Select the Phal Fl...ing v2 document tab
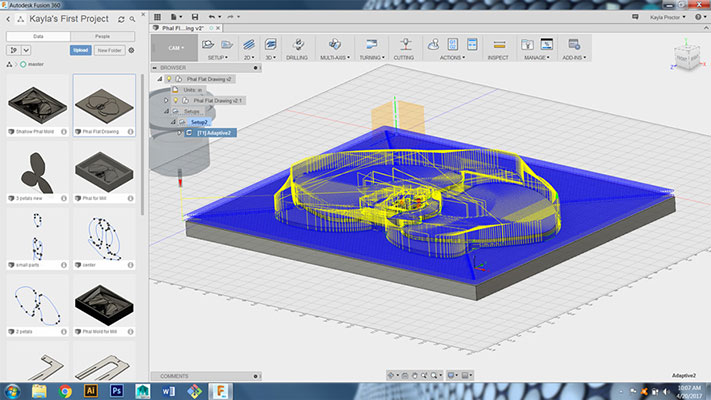Image resolution: width=711 pixels, height=400 pixels. click(183, 28)
